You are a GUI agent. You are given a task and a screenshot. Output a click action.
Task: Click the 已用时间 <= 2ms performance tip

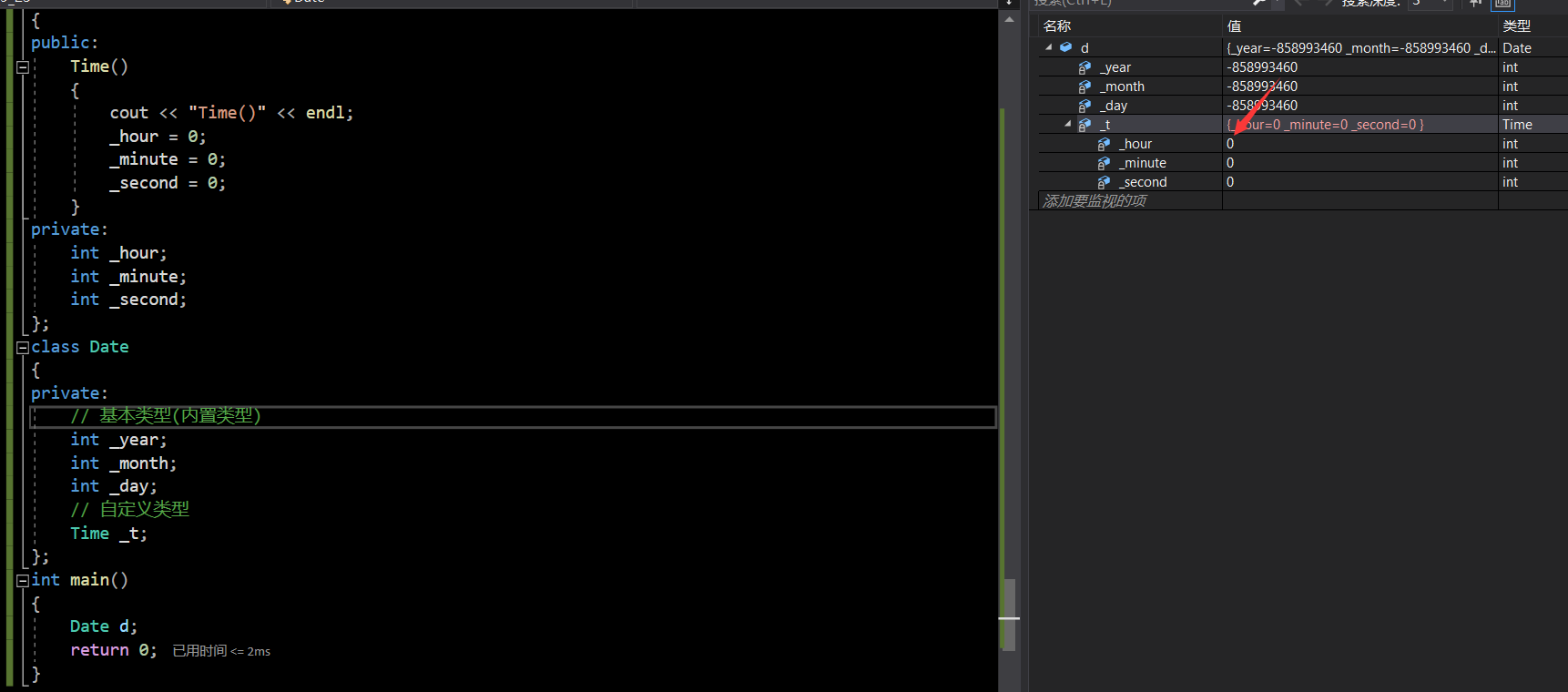tap(221, 651)
